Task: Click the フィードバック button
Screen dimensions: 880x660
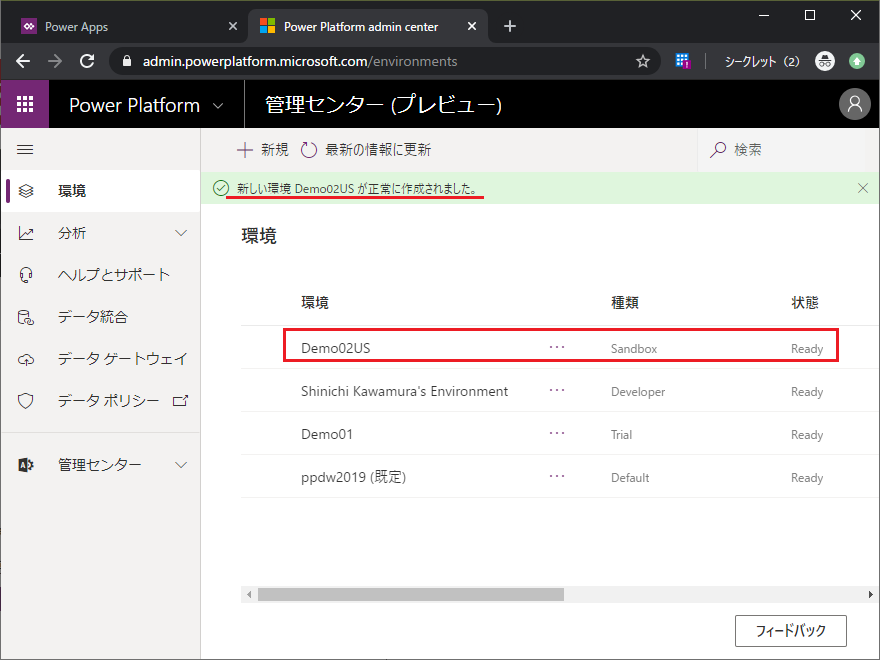Action: pos(790,631)
